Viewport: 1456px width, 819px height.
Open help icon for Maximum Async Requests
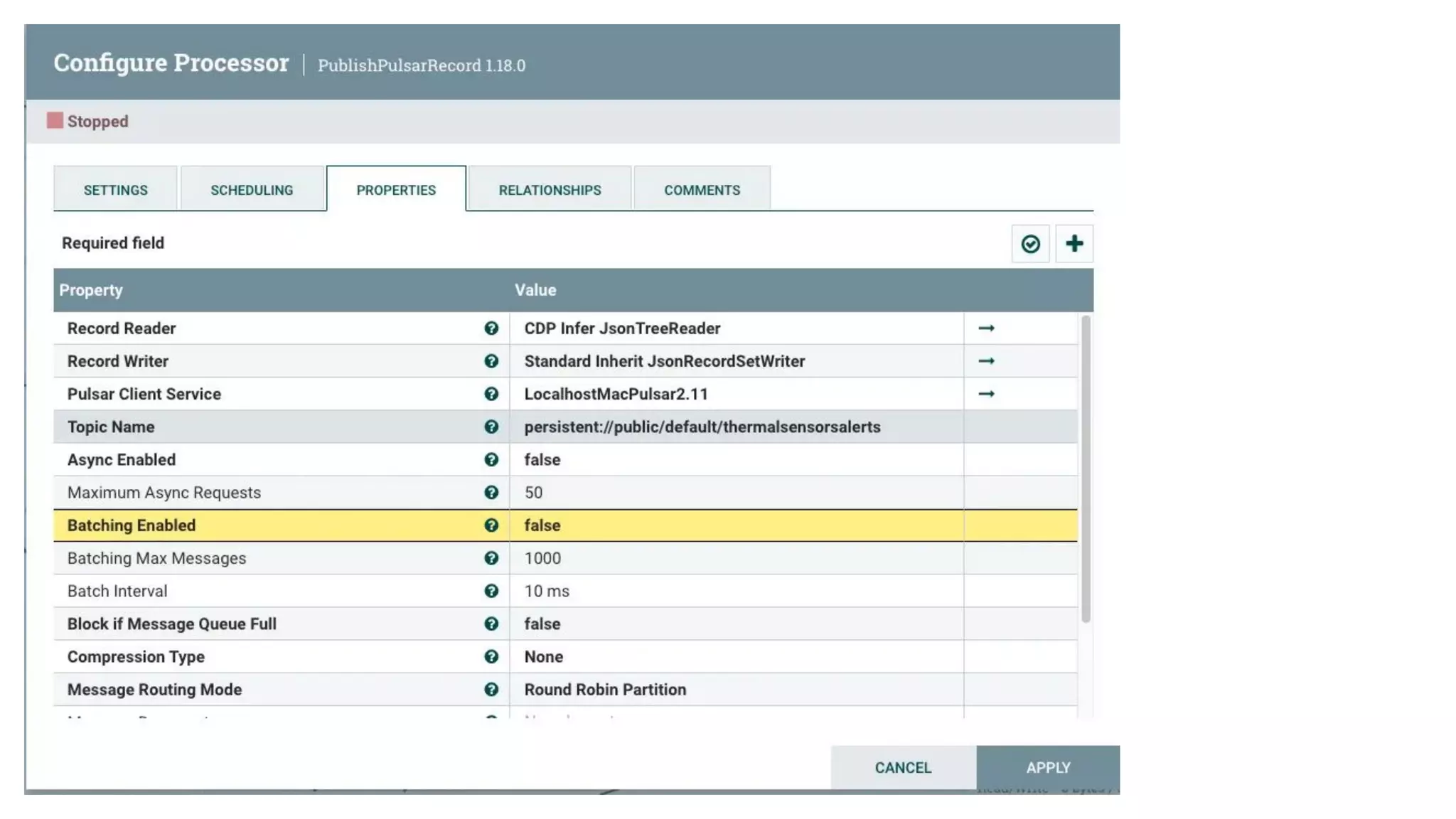491,493
